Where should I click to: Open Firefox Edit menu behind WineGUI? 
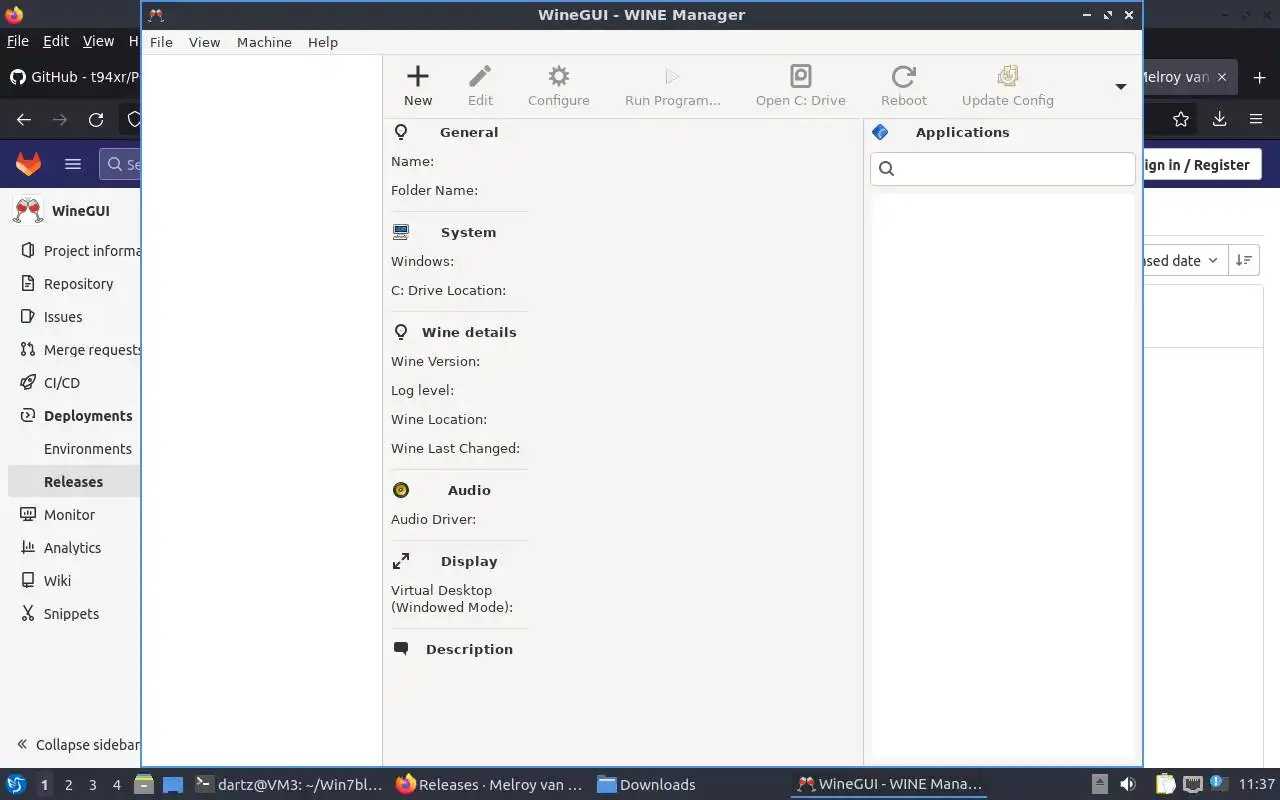(56, 41)
